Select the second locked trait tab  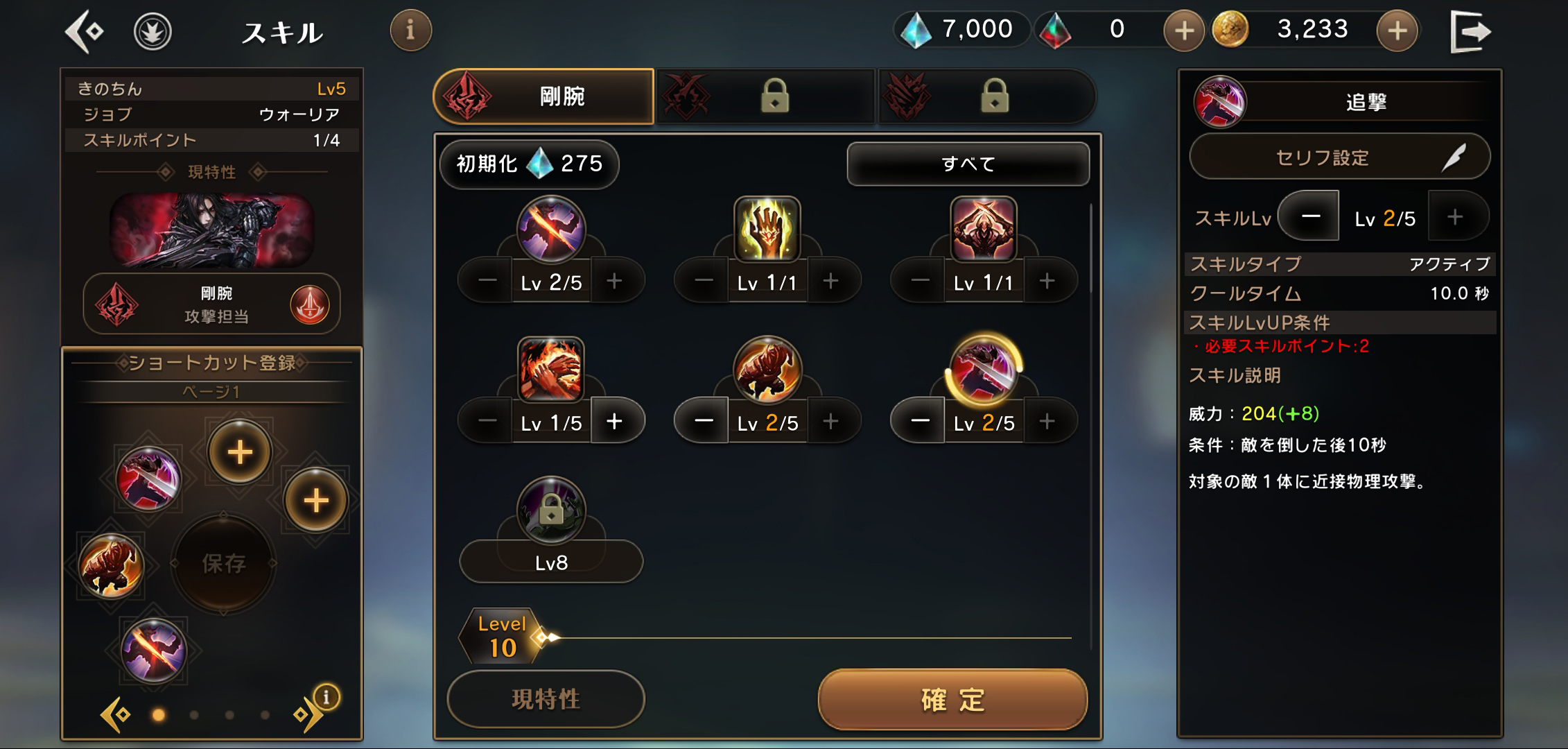[987, 96]
